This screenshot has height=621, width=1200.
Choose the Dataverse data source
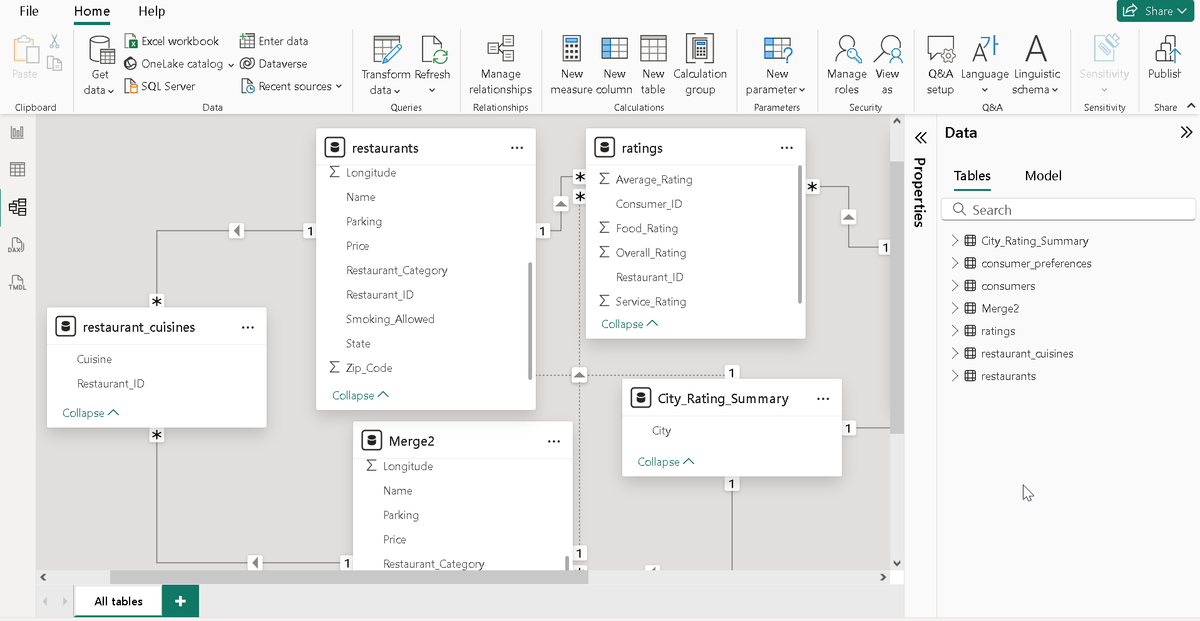pyautogui.click(x=274, y=63)
